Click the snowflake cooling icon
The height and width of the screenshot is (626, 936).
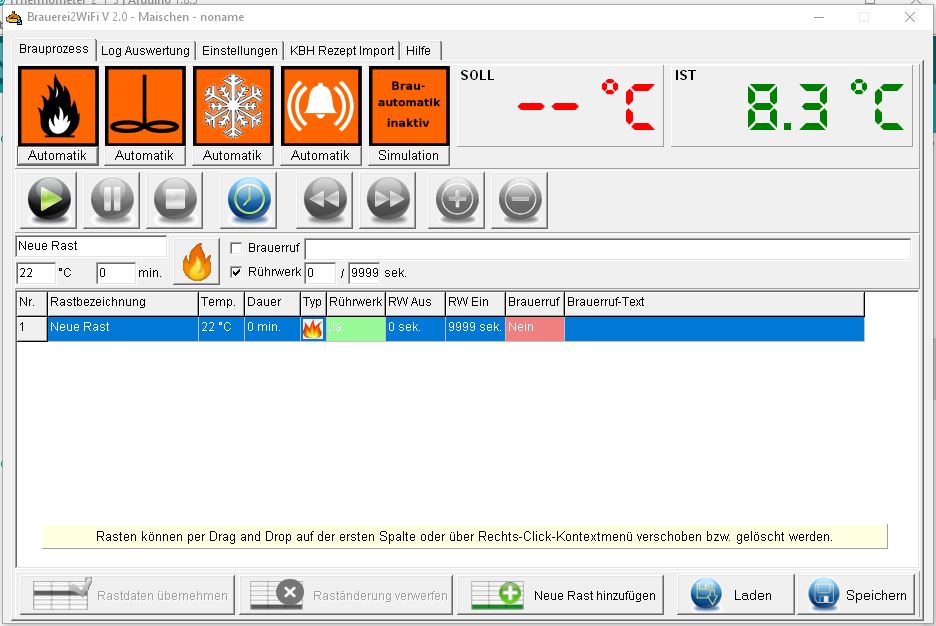click(233, 106)
